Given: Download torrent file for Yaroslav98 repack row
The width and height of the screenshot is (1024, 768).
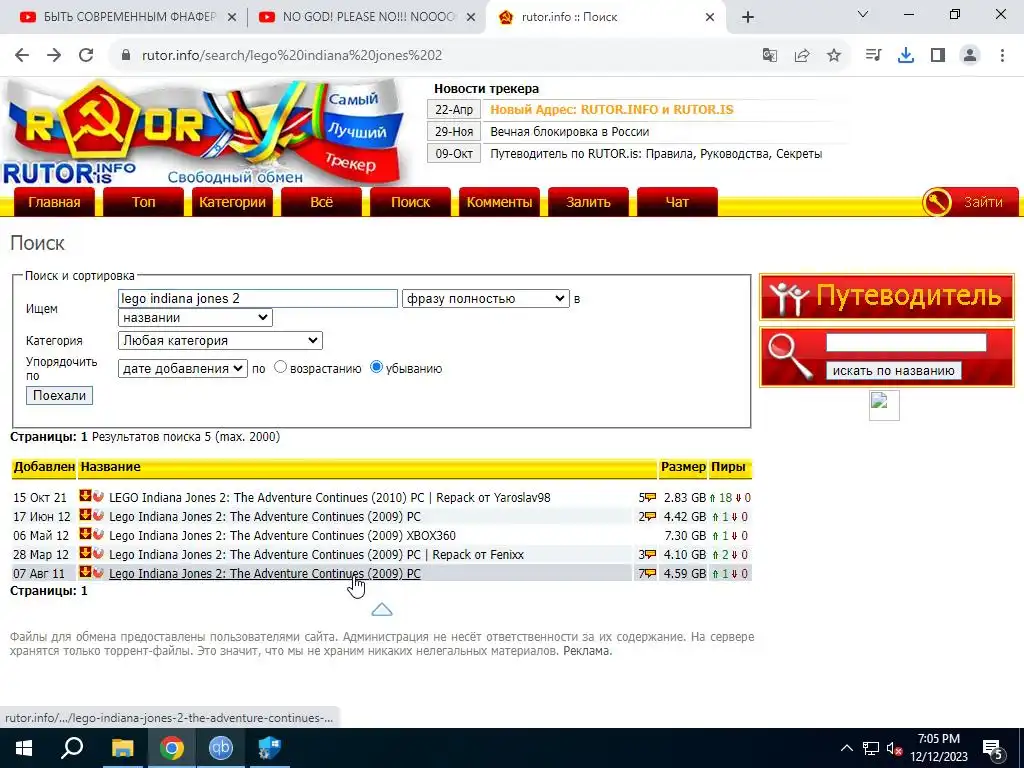Looking at the screenshot, I should pyautogui.click(x=85, y=496).
